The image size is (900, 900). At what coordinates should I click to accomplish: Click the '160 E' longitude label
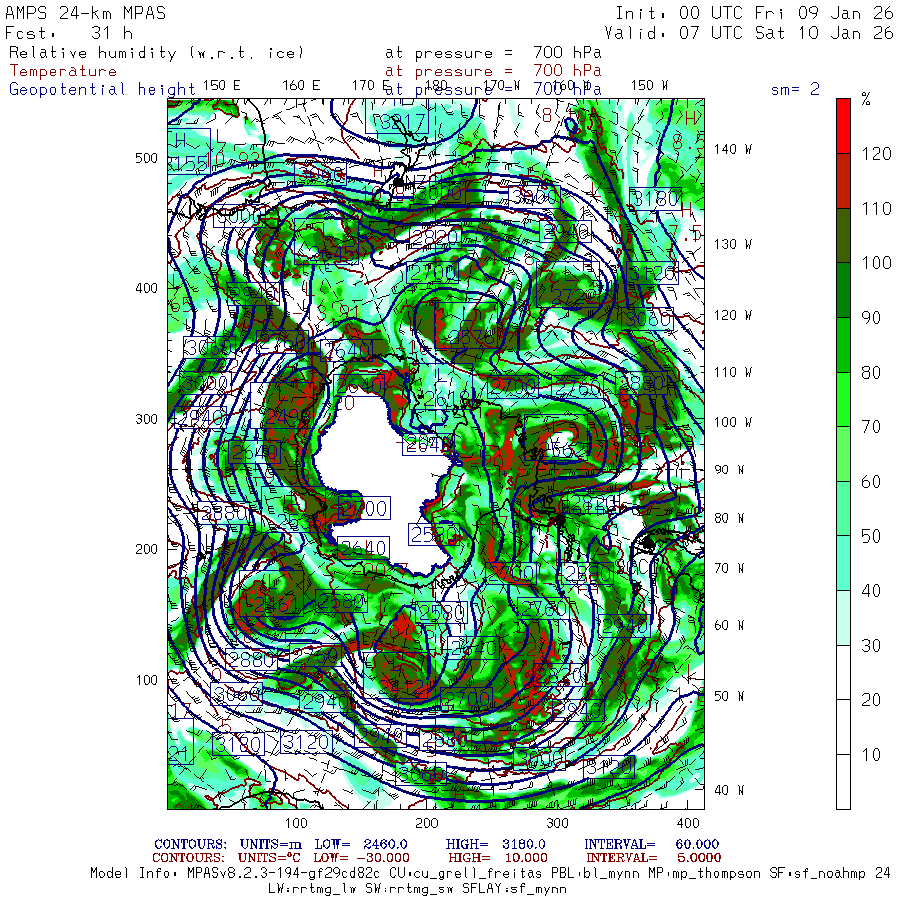tap(301, 86)
